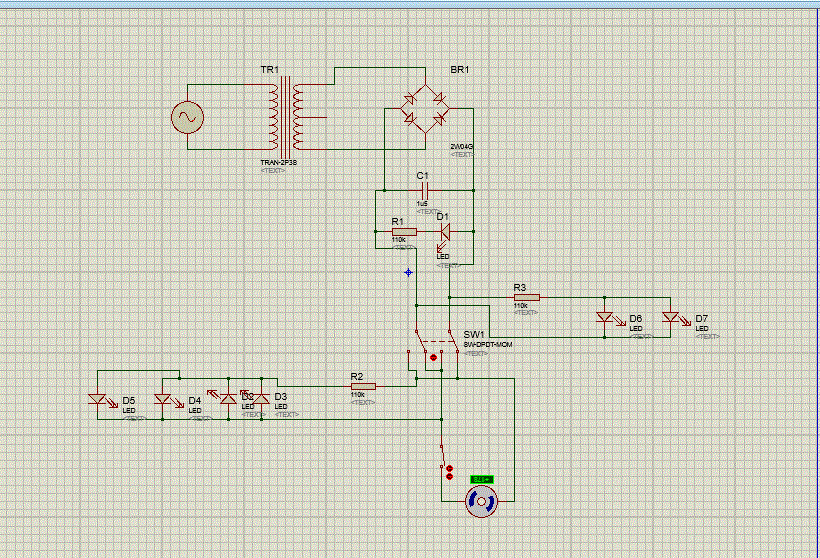Viewport: 820px width, 558px height.
Task: Select the AC voltage source symbol
Action: (187, 117)
